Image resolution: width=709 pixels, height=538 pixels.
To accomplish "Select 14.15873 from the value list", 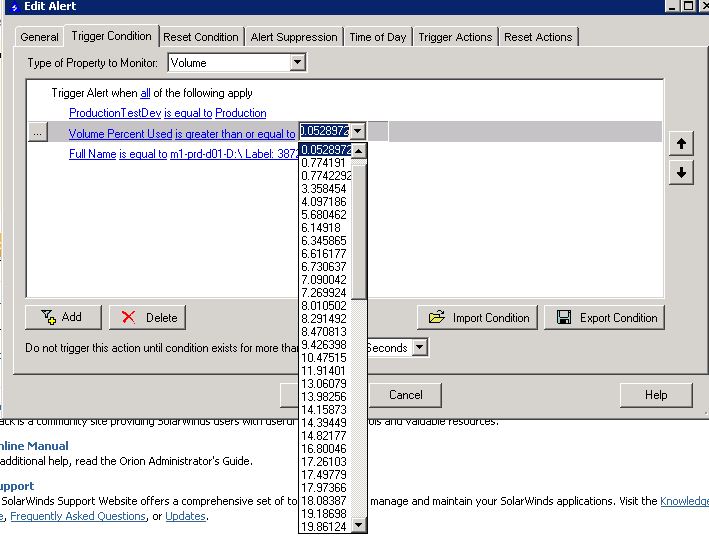I will click(x=326, y=410).
